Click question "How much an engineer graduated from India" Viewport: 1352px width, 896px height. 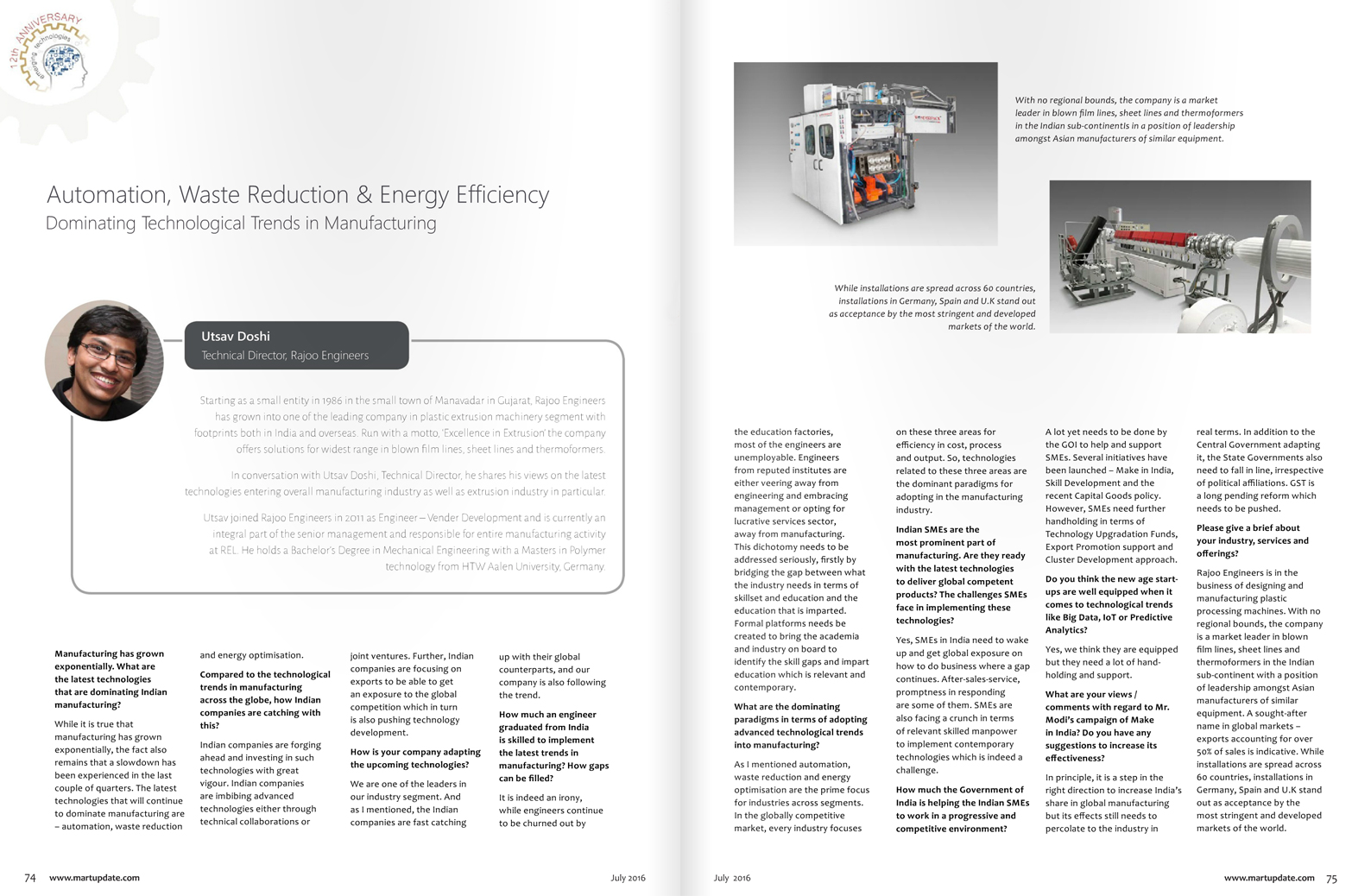pos(553,747)
